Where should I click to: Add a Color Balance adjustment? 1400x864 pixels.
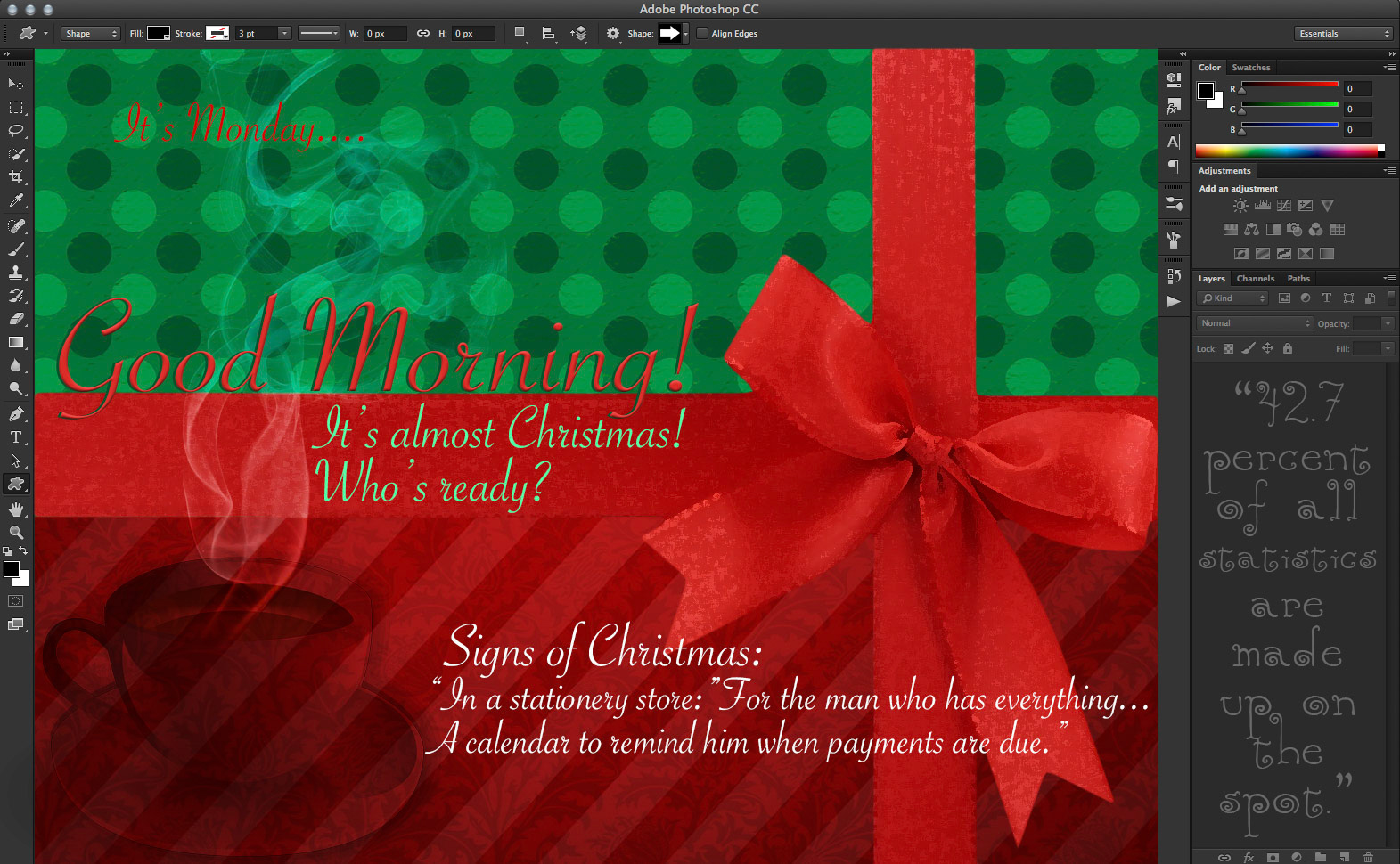pos(1252,230)
